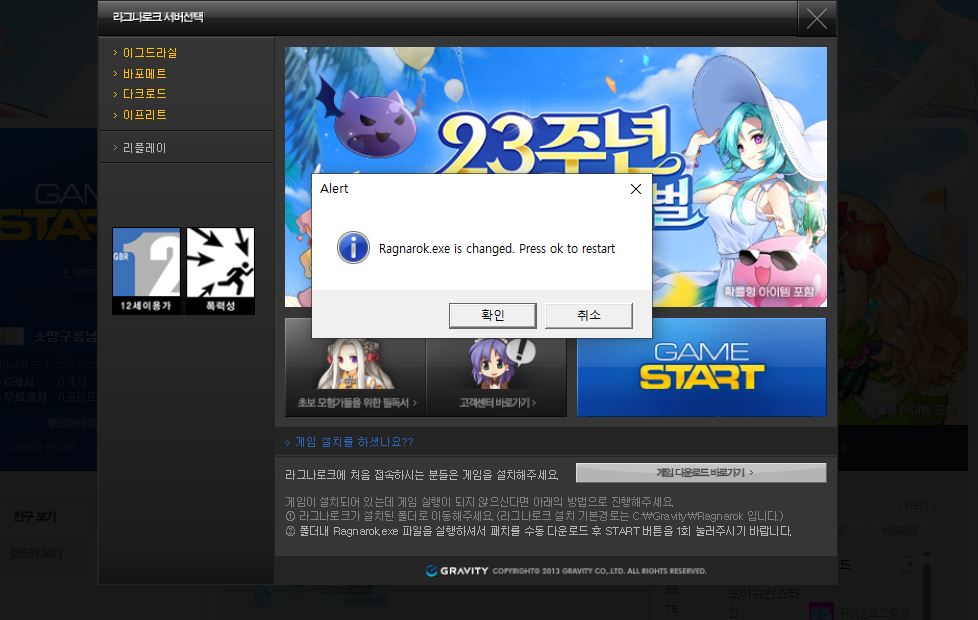
Task: Click the 확률형 아이템 포함 banner label
Action: (769, 291)
